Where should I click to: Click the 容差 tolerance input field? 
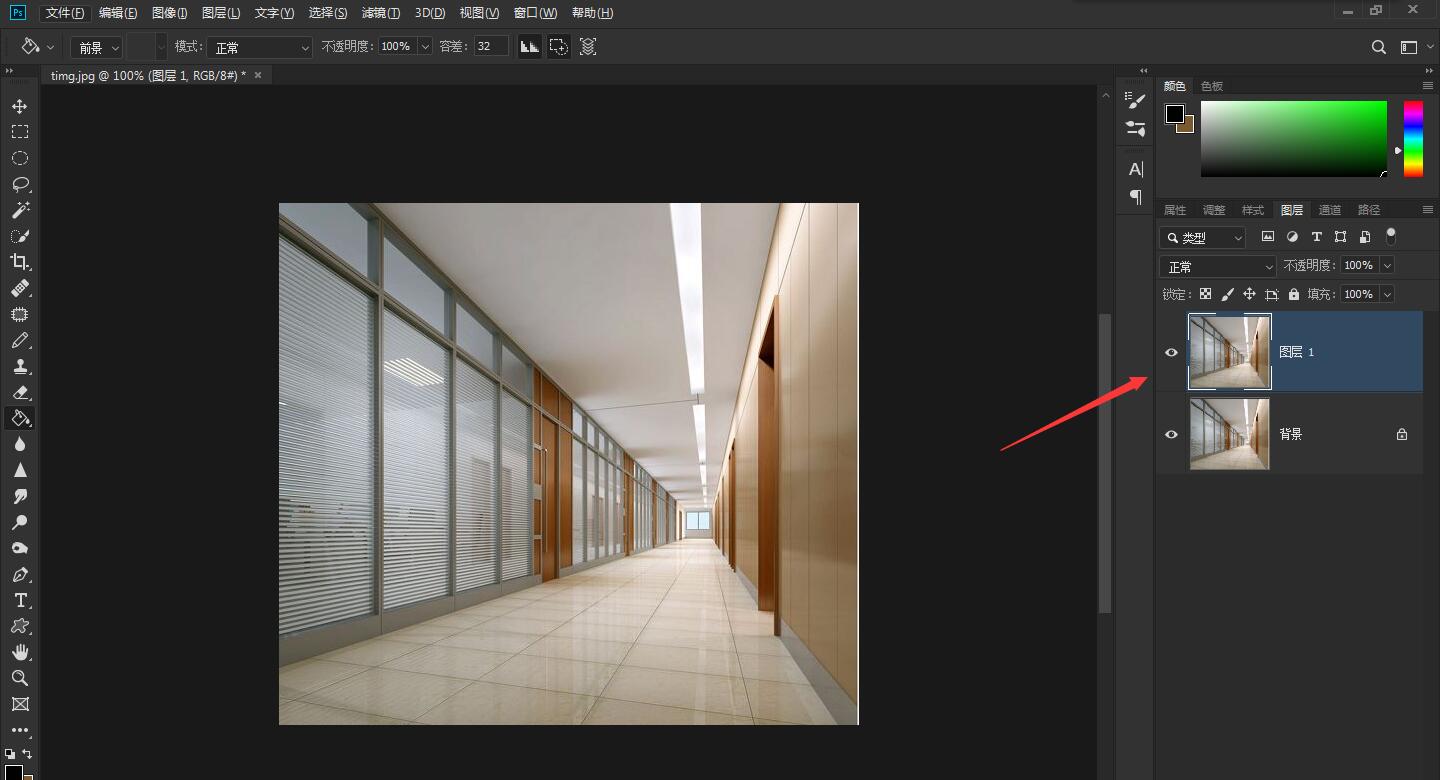coord(491,47)
